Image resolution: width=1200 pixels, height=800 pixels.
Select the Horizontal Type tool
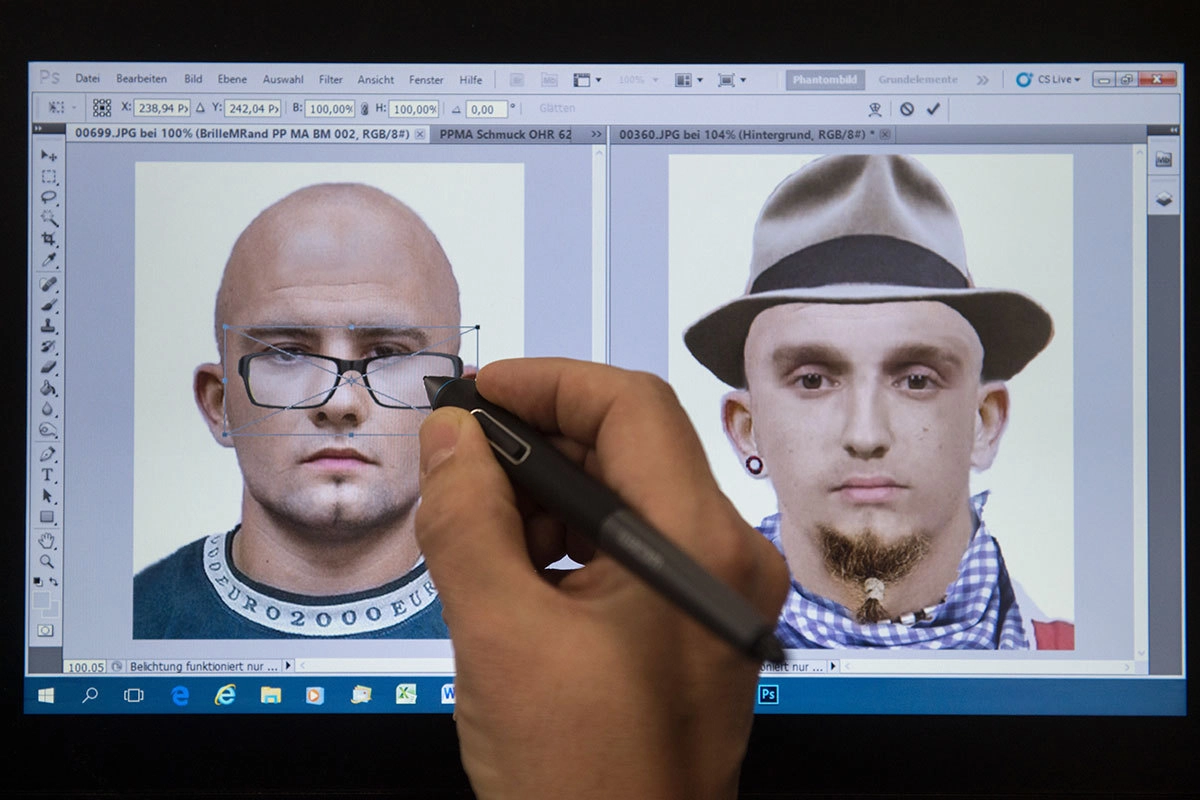click(x=48, y=475)
